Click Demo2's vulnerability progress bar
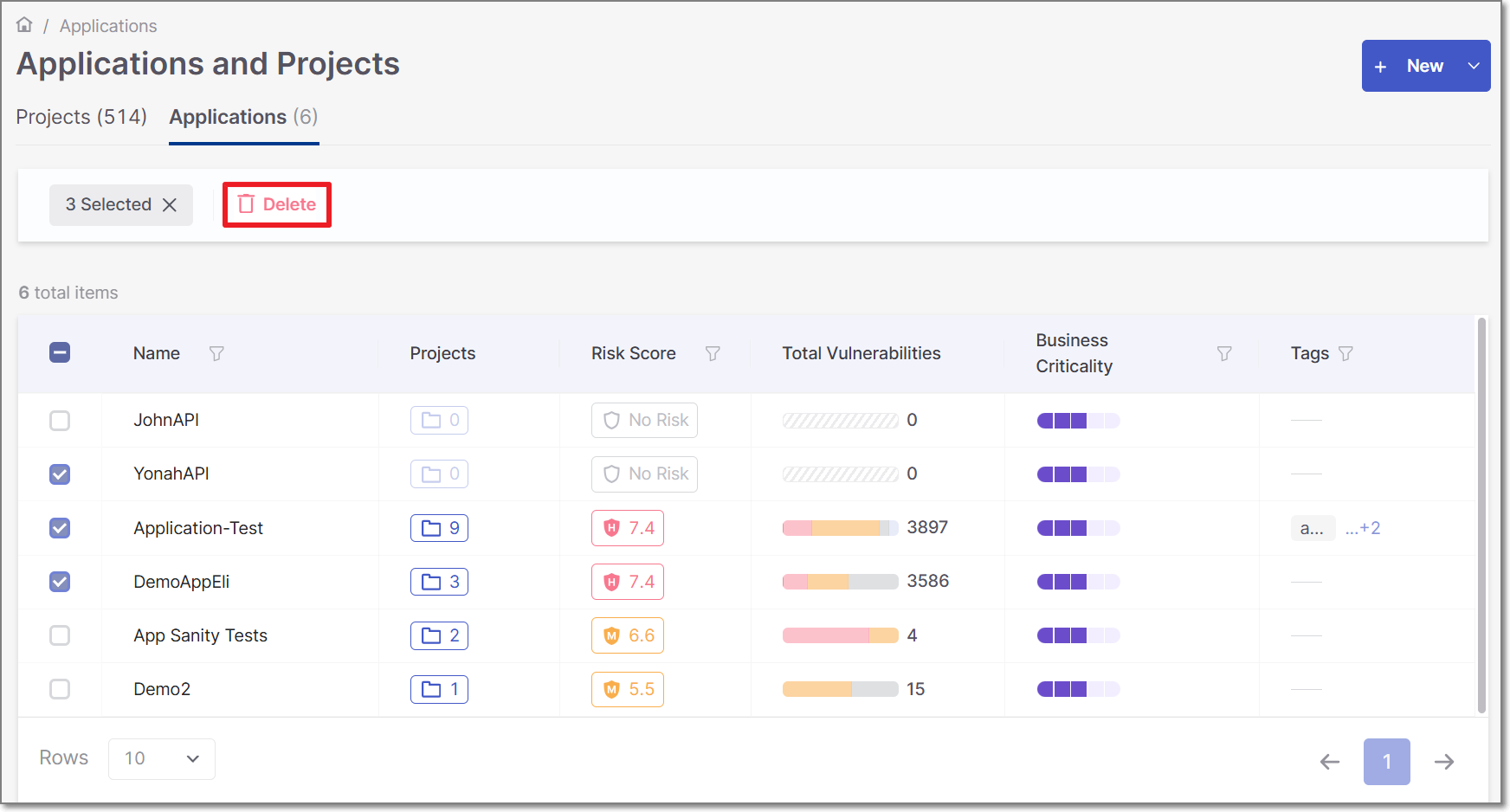Viewport: 1510px width, 812px height. 840,689
